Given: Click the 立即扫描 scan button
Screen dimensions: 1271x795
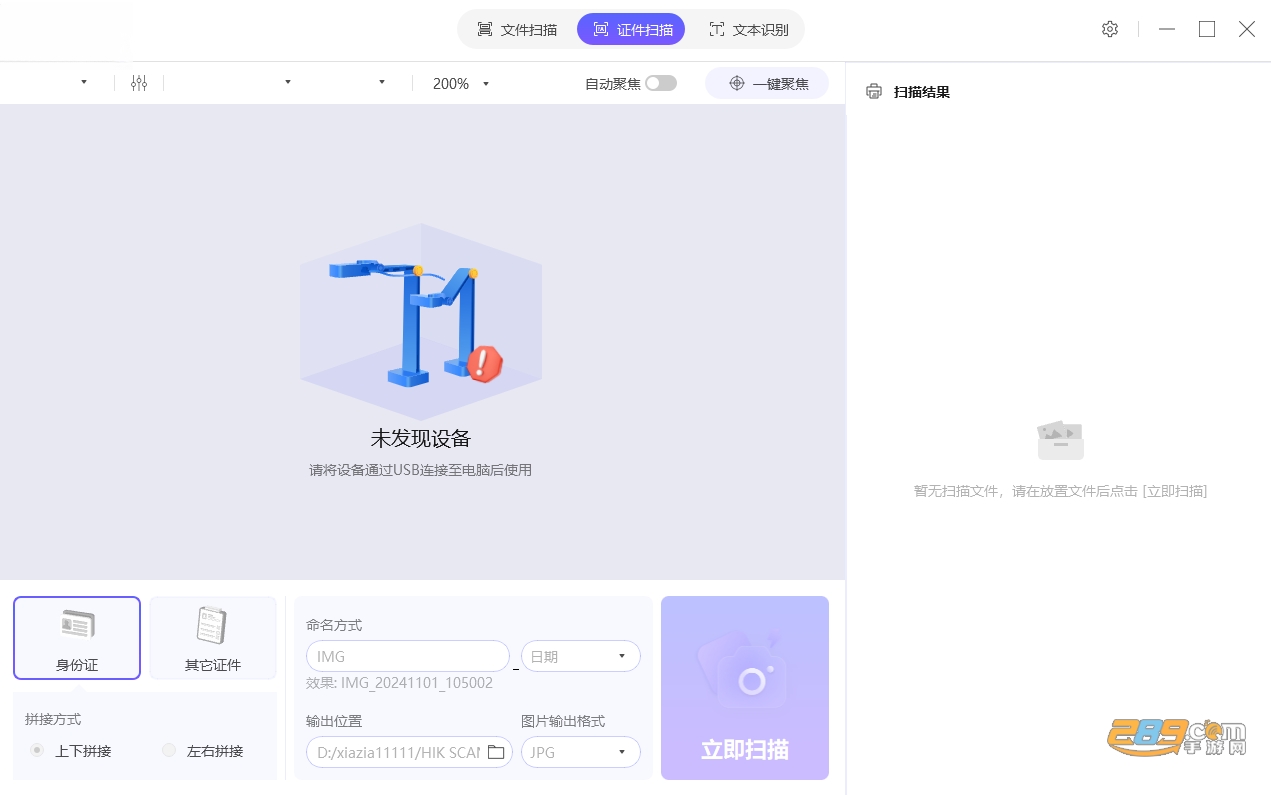Looking at the screenshot, I should [x=745, y=688].
